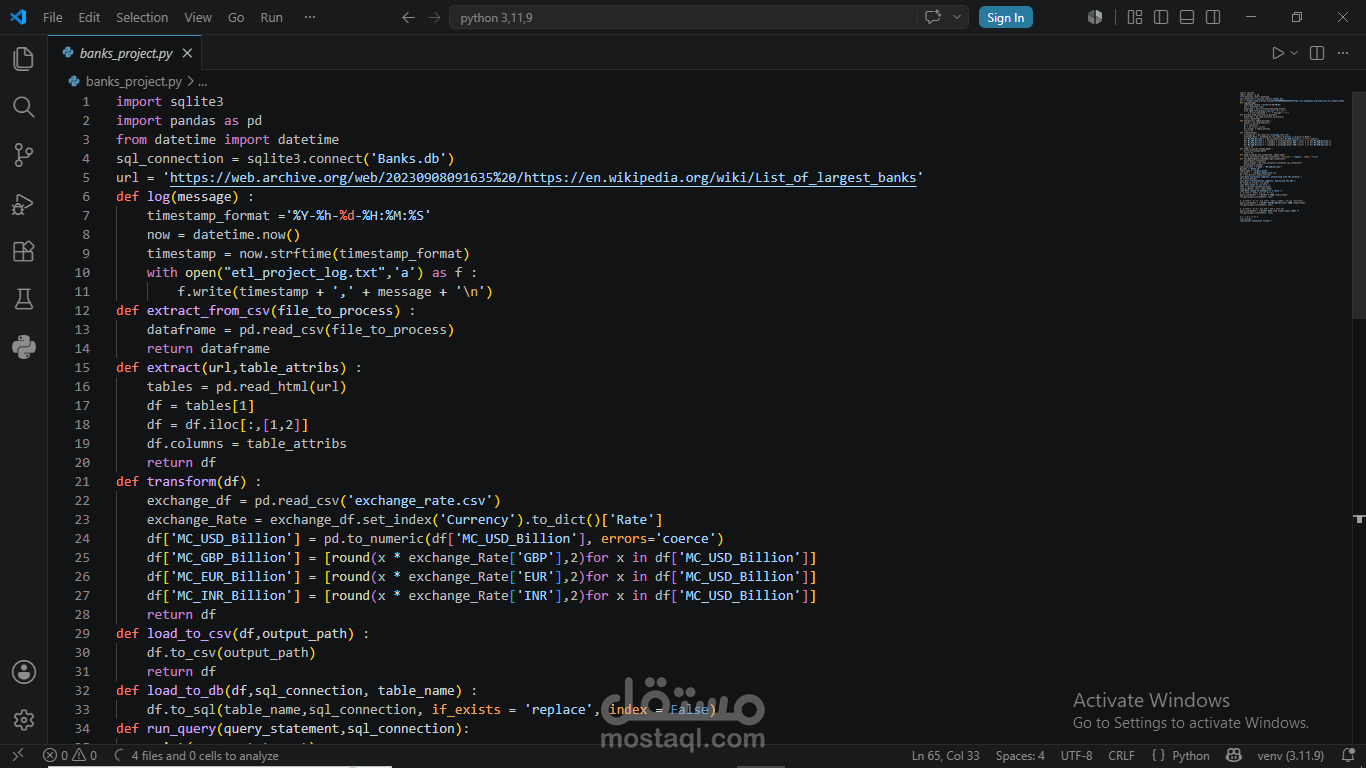Open the overflow menu after Run

pyautogui.click(x=310, y=17)
